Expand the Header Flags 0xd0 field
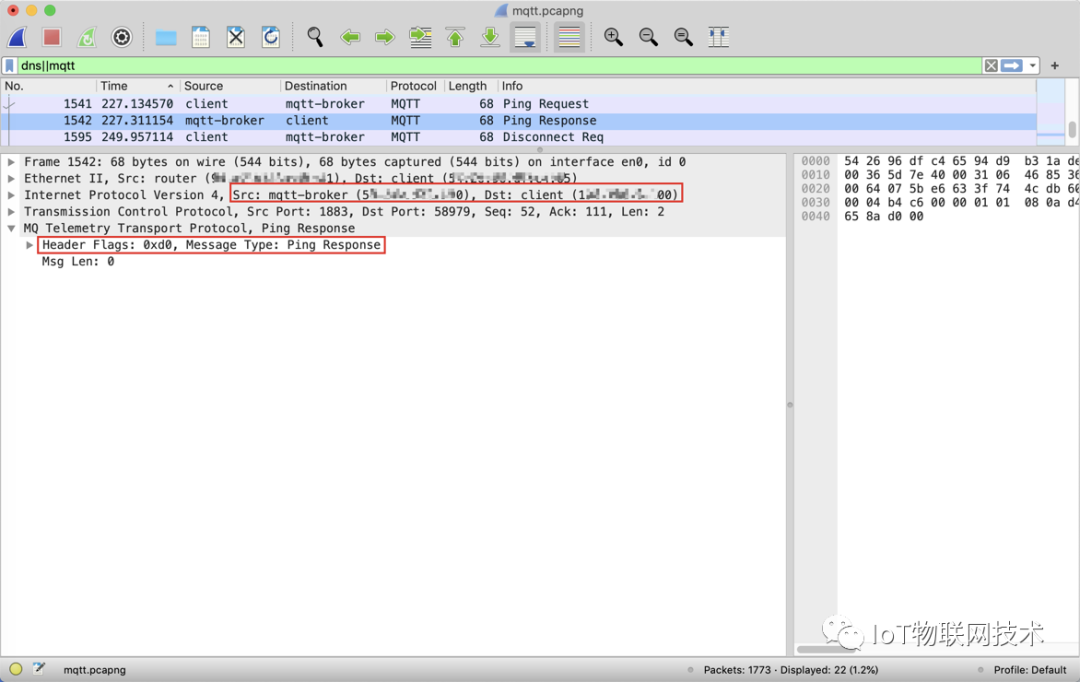This screenshot has height=682, width=1080. tap(30, 245)
